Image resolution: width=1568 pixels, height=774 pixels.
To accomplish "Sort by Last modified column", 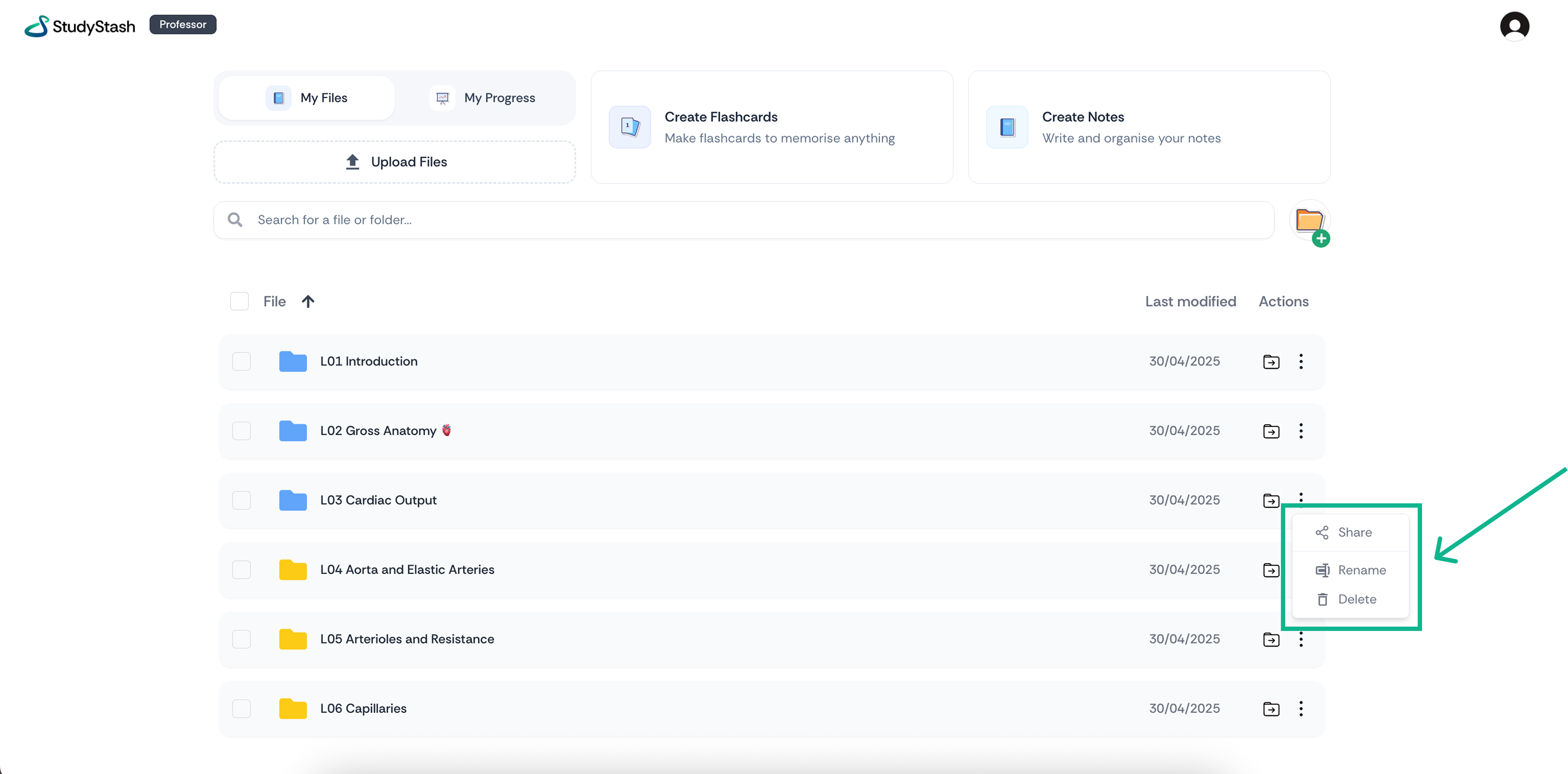I will 1190,301.
